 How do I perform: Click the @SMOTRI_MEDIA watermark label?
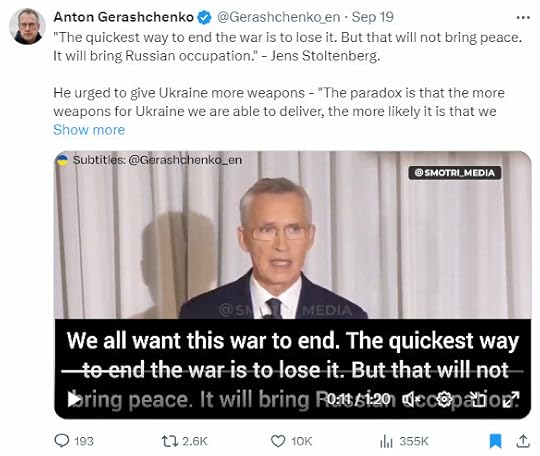point(455,173)
